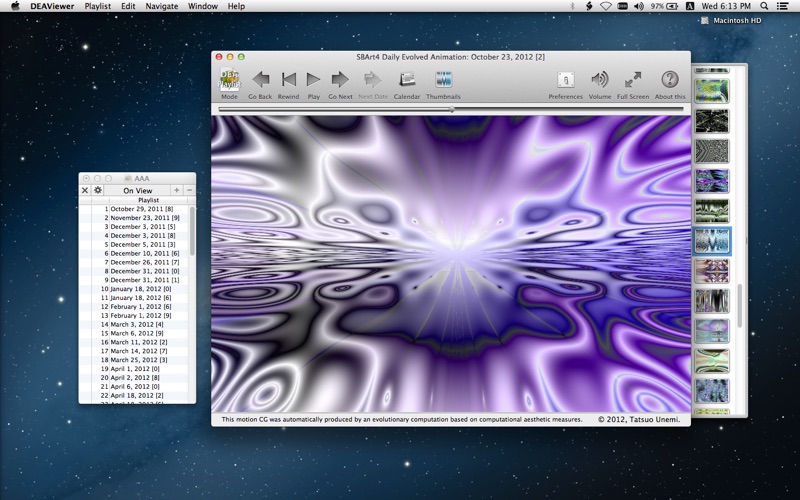Open the gear actions dropdown in playlist
Viewport: 800px width, 500px height.
(97, 190)
